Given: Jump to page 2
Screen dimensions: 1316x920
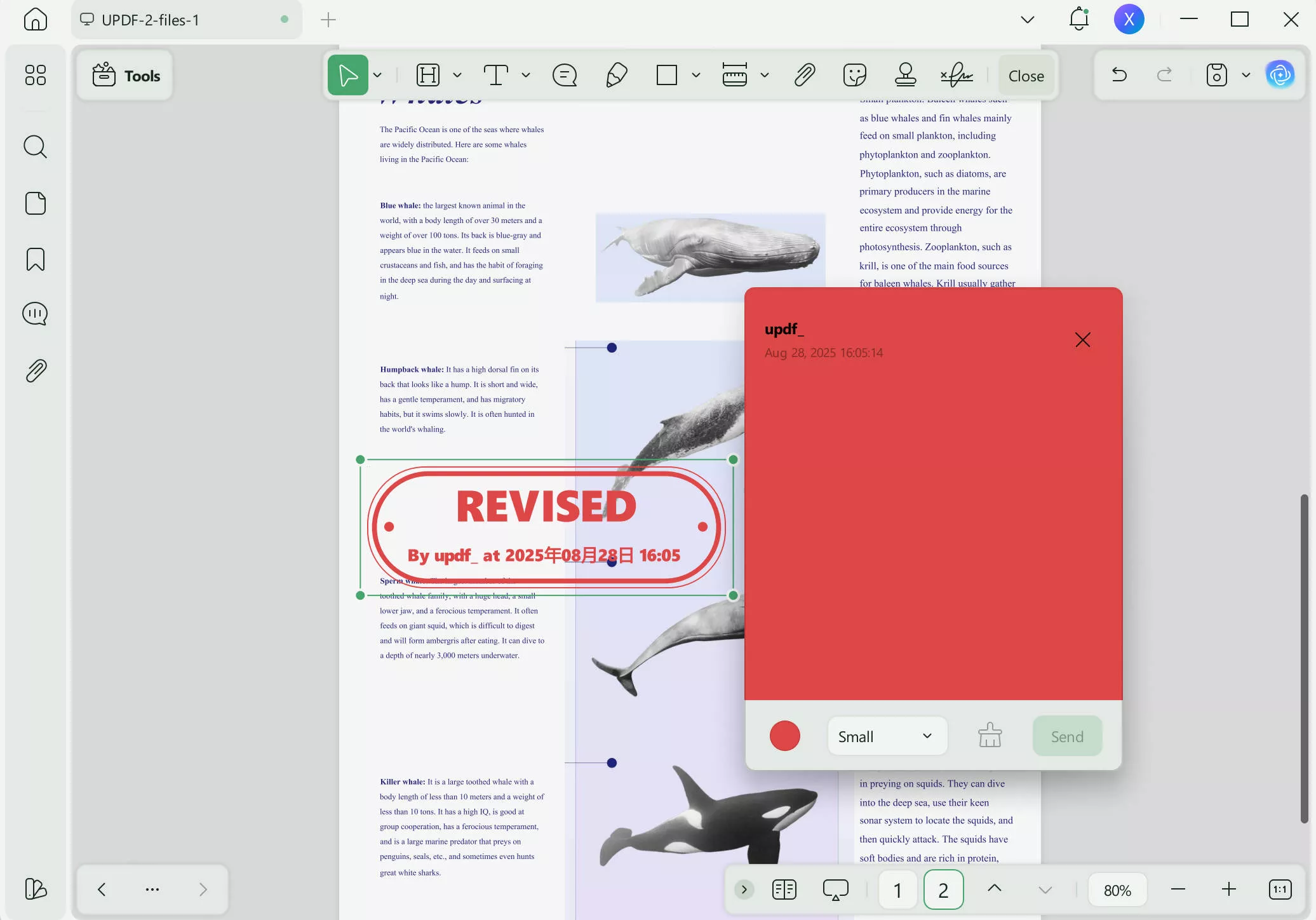Looking at the screenshot, I should [943, 890].
